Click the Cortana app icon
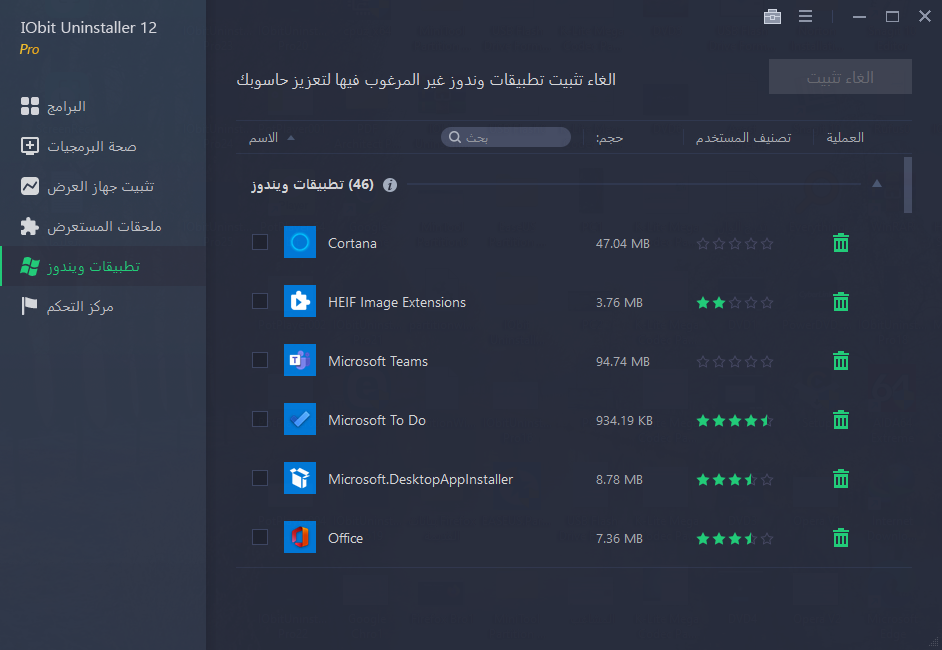Viewport: 942px width, 650px height. [300, 242]
